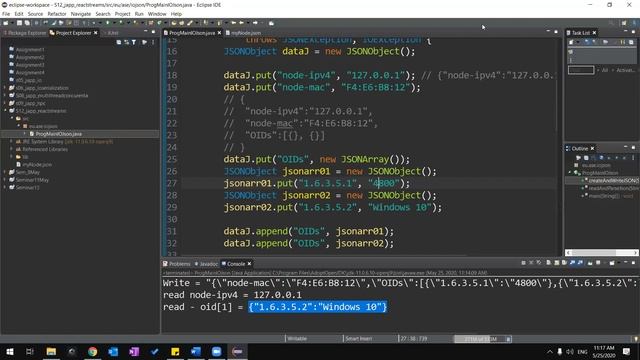Open File Explorer from the taskbar
Screen dimensions: 640x360
(51, 351)
